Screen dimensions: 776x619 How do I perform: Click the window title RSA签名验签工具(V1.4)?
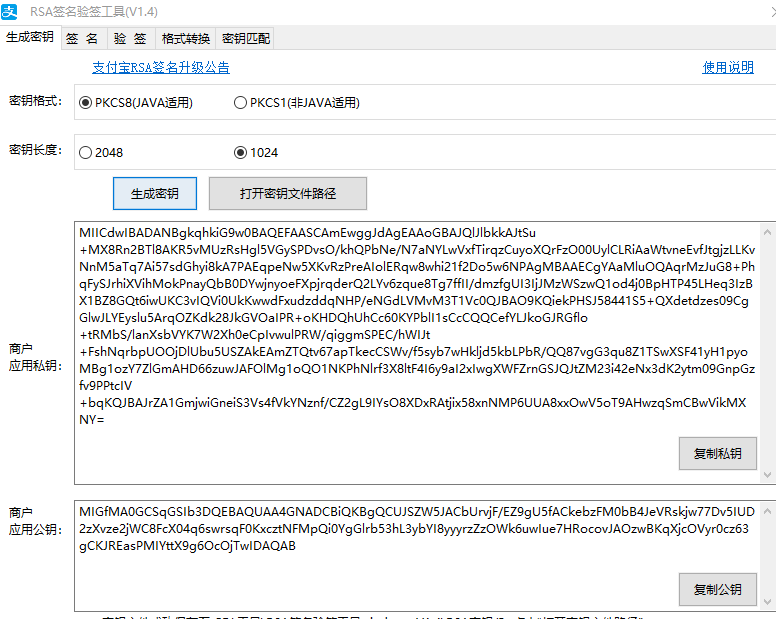coord(94,11)
